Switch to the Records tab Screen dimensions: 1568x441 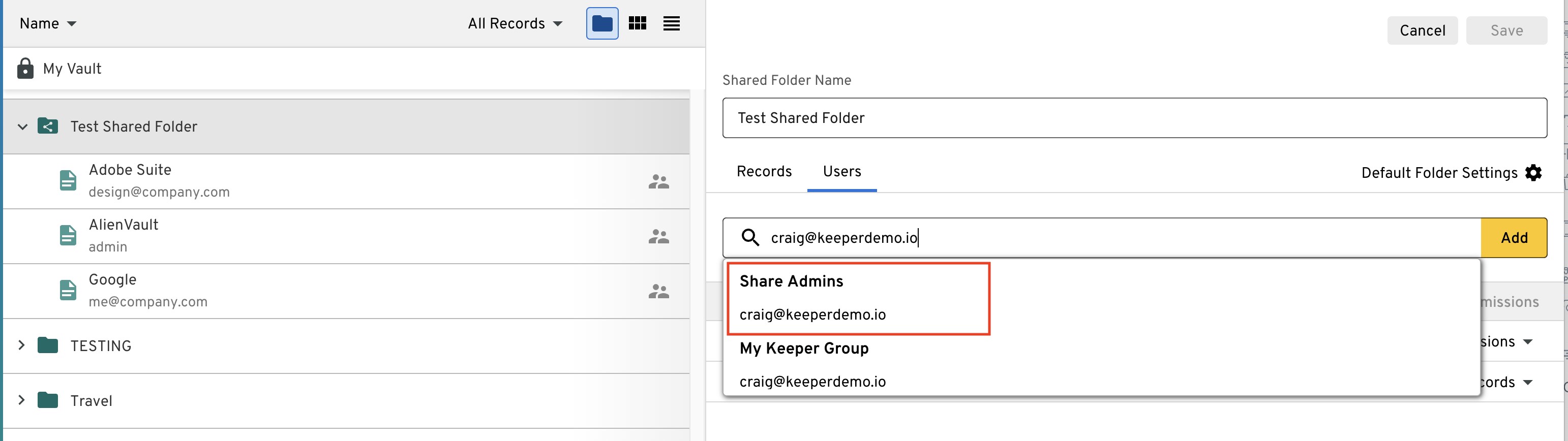click(763, 172)
